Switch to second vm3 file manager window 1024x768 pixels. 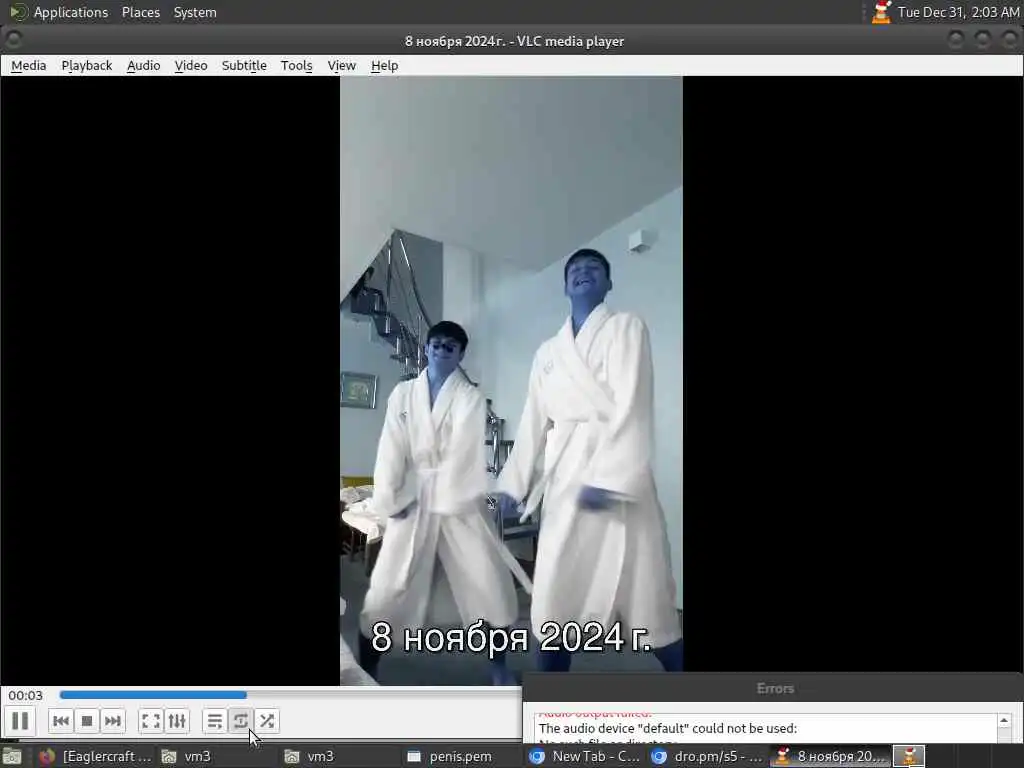tap(342, 756)
